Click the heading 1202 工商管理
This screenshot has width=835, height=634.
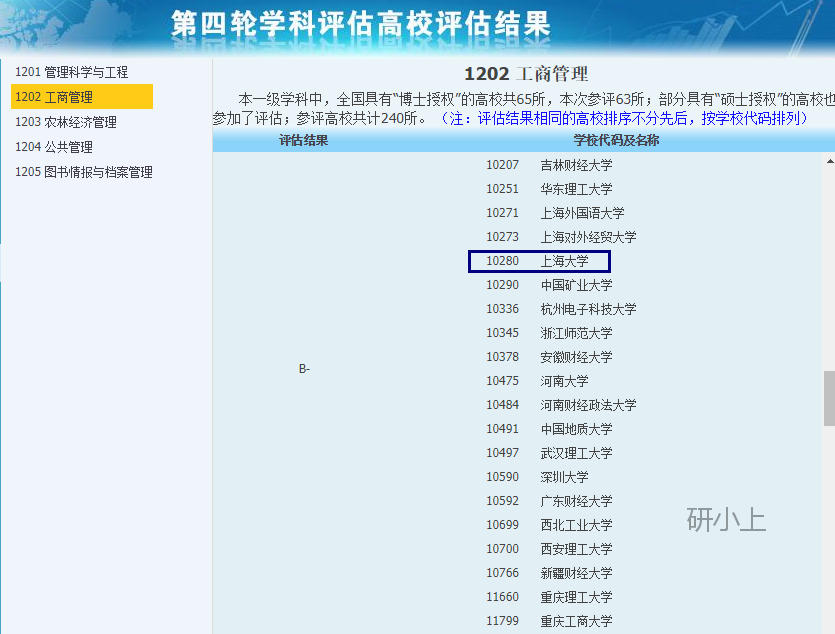click(526, 74)
